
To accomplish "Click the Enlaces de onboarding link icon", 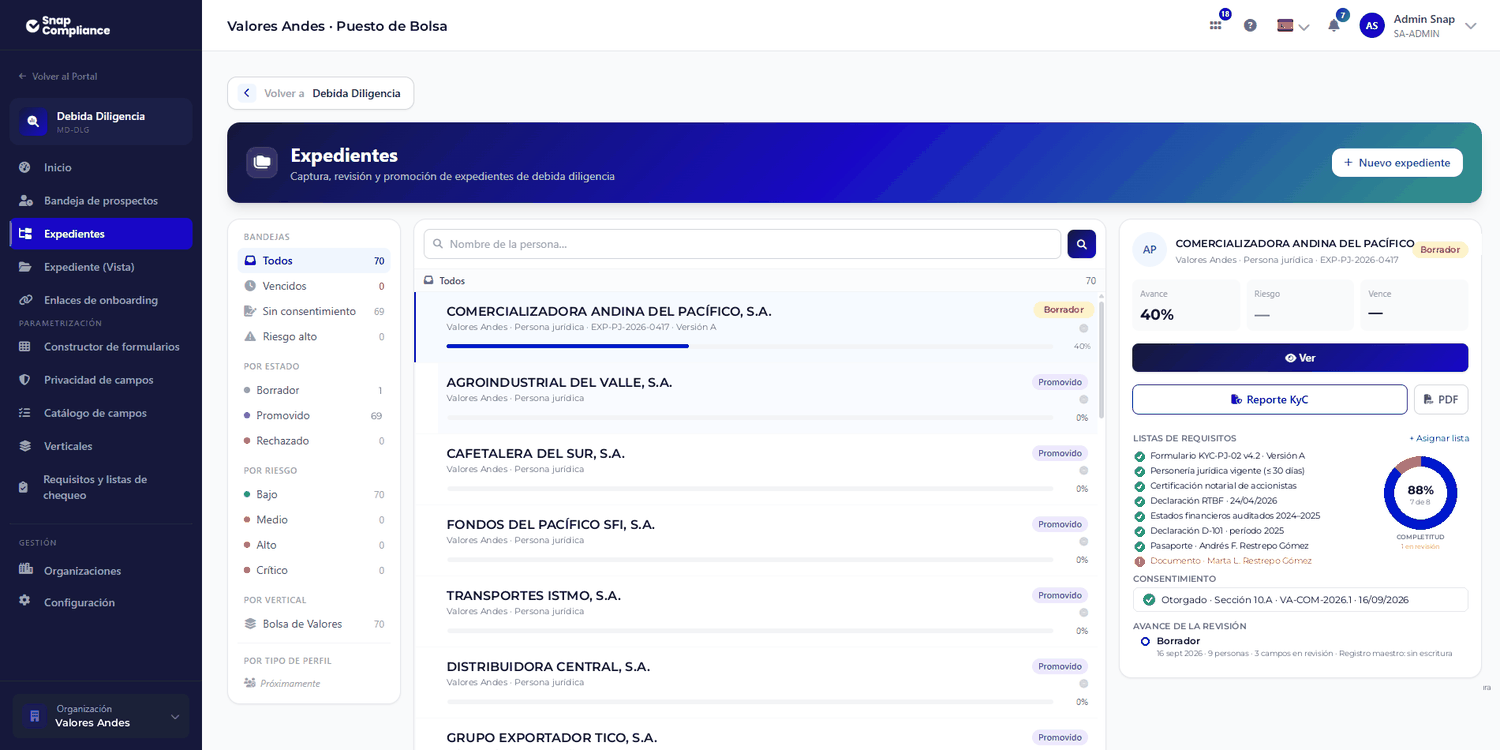I will [25, 300].
